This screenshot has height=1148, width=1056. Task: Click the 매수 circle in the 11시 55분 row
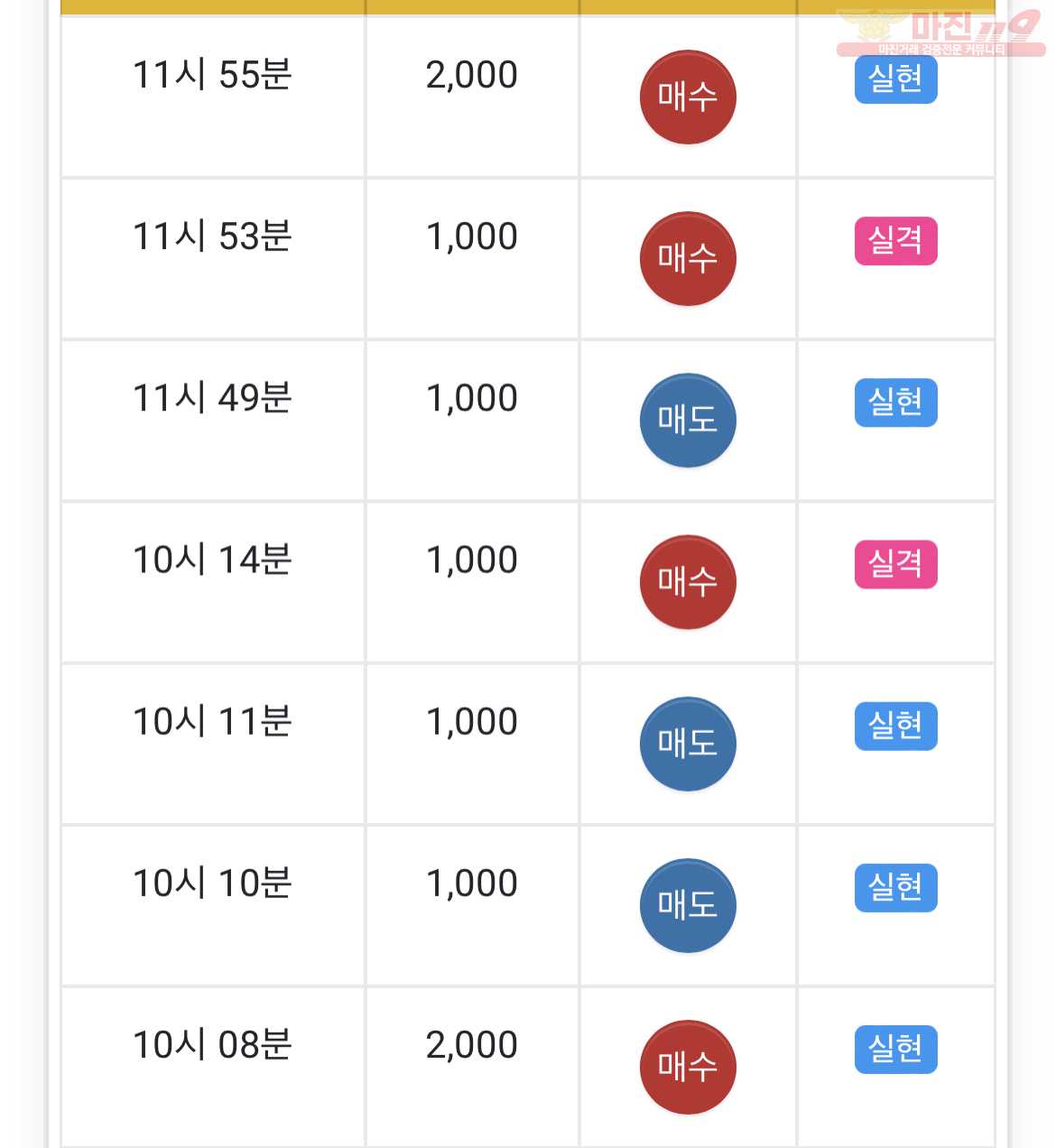[688, 97]
